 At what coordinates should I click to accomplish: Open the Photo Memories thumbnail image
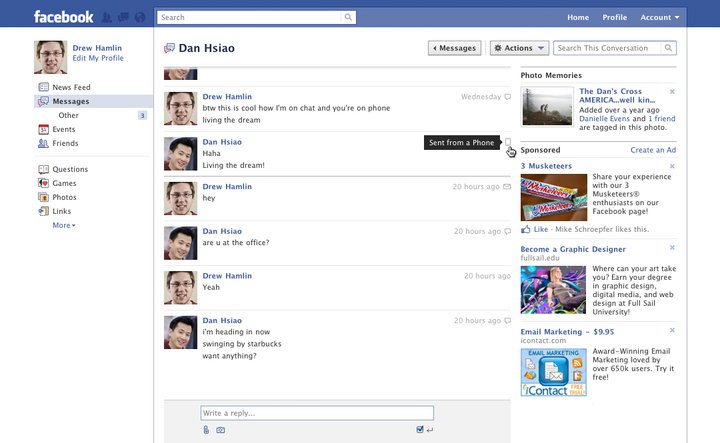click(x=547, y=108)
